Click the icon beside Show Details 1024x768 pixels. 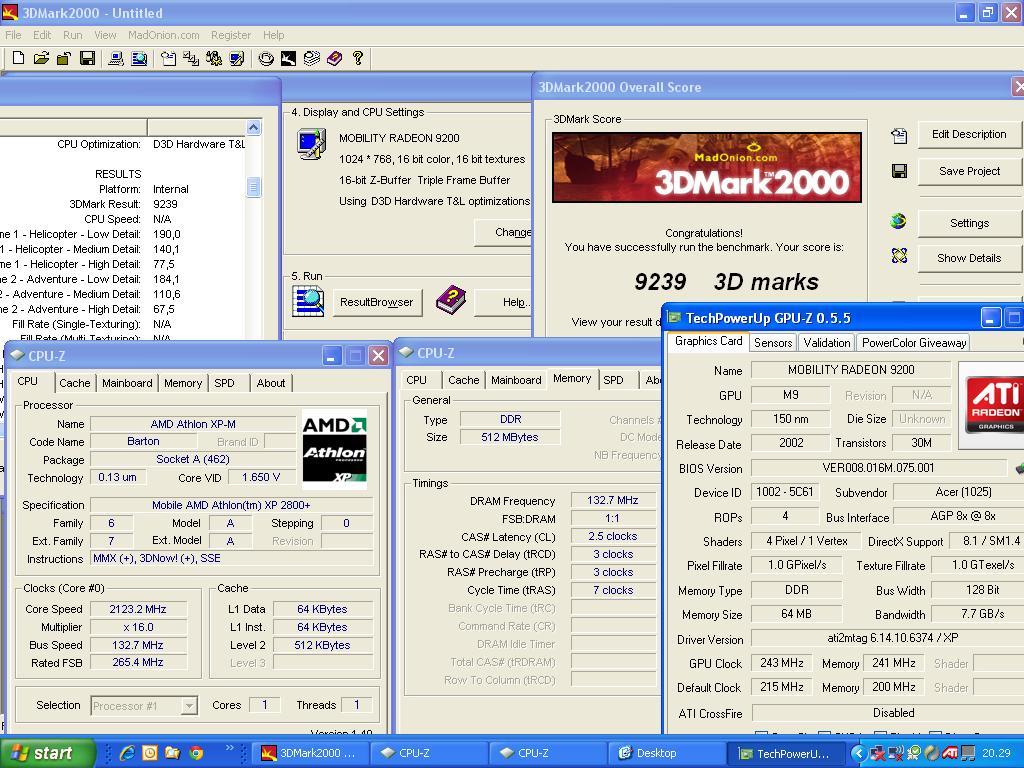899,255
